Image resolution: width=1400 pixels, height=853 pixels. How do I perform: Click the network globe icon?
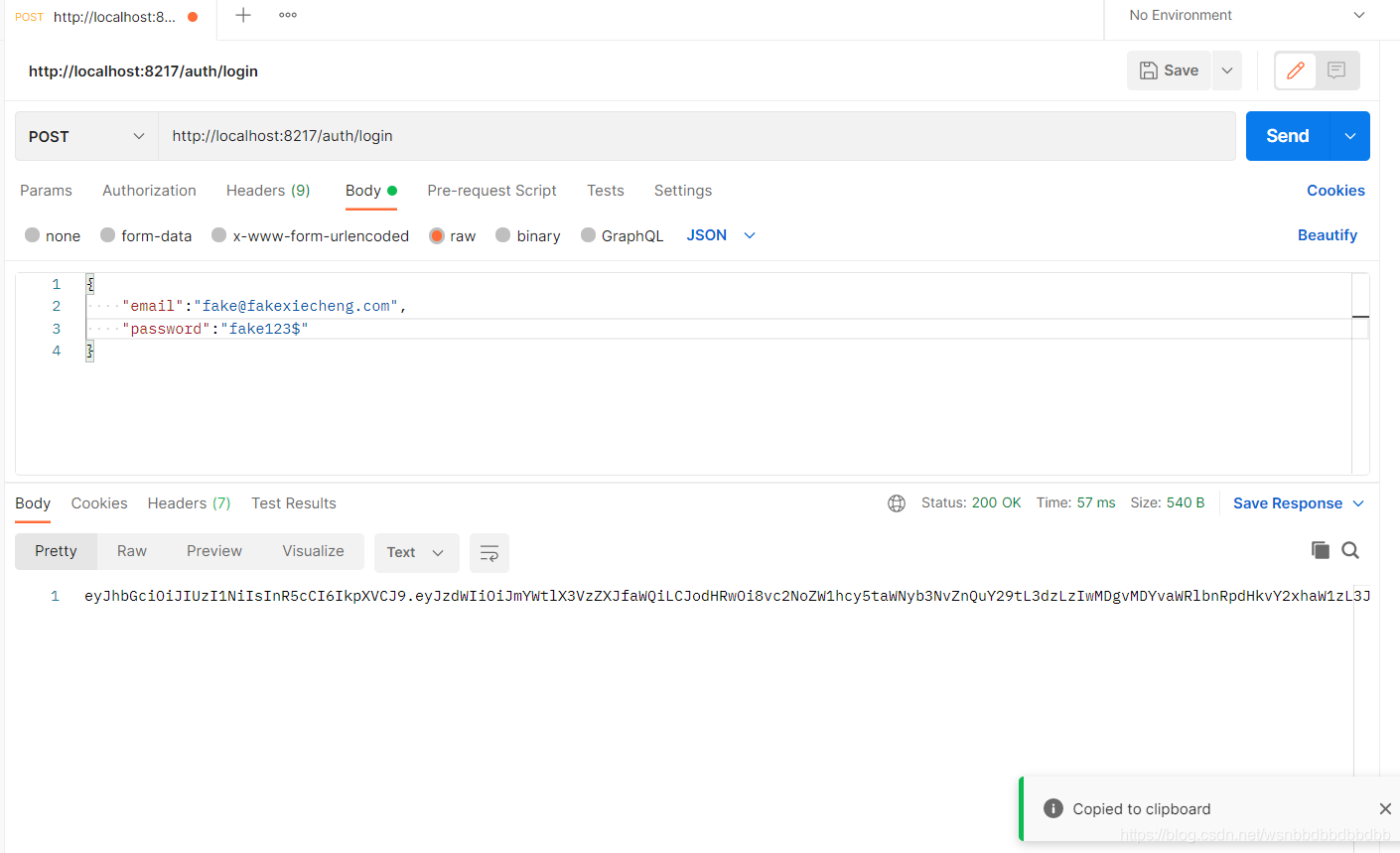pos(897,503)
